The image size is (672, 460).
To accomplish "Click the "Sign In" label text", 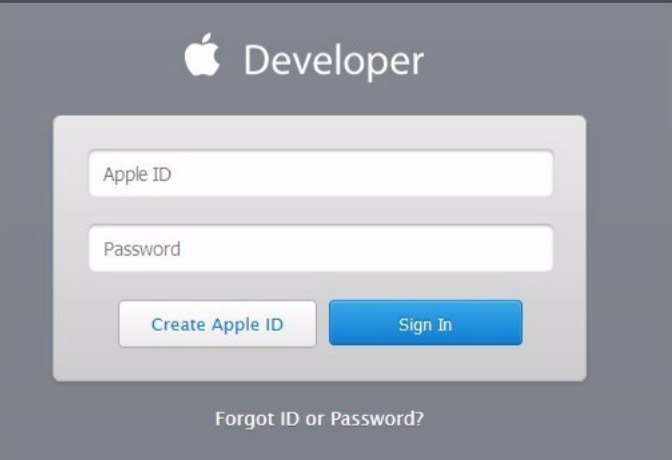I will (425, 325).
